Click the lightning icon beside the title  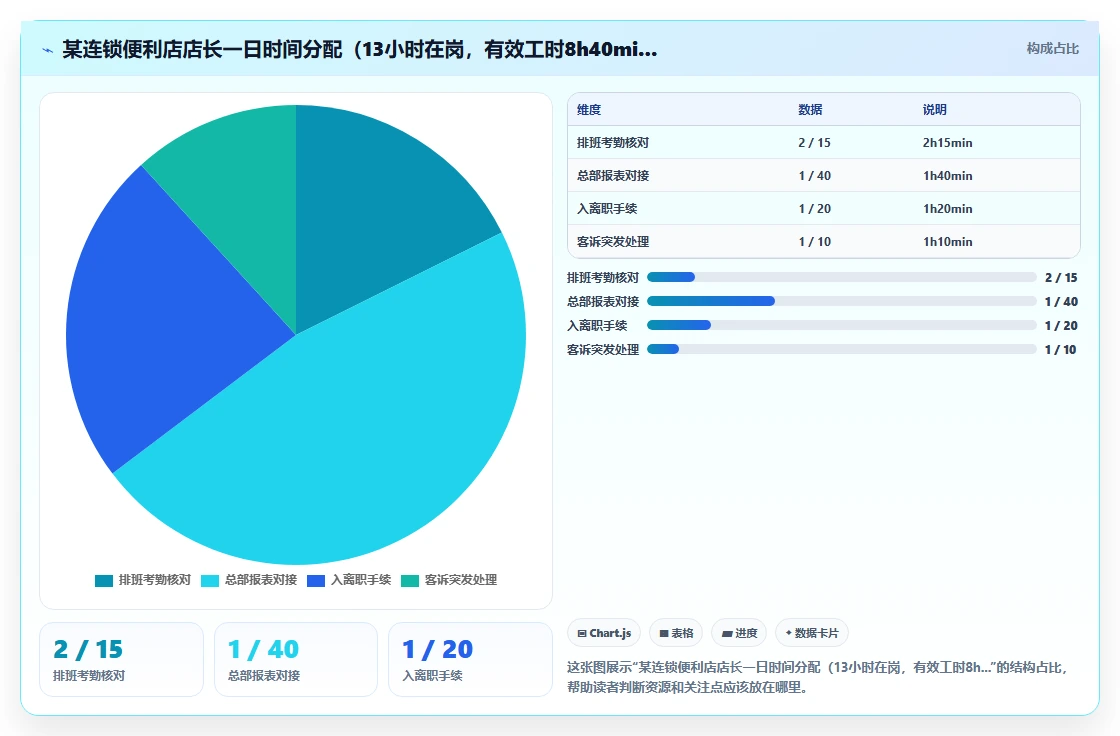click(x=48, y=50)
